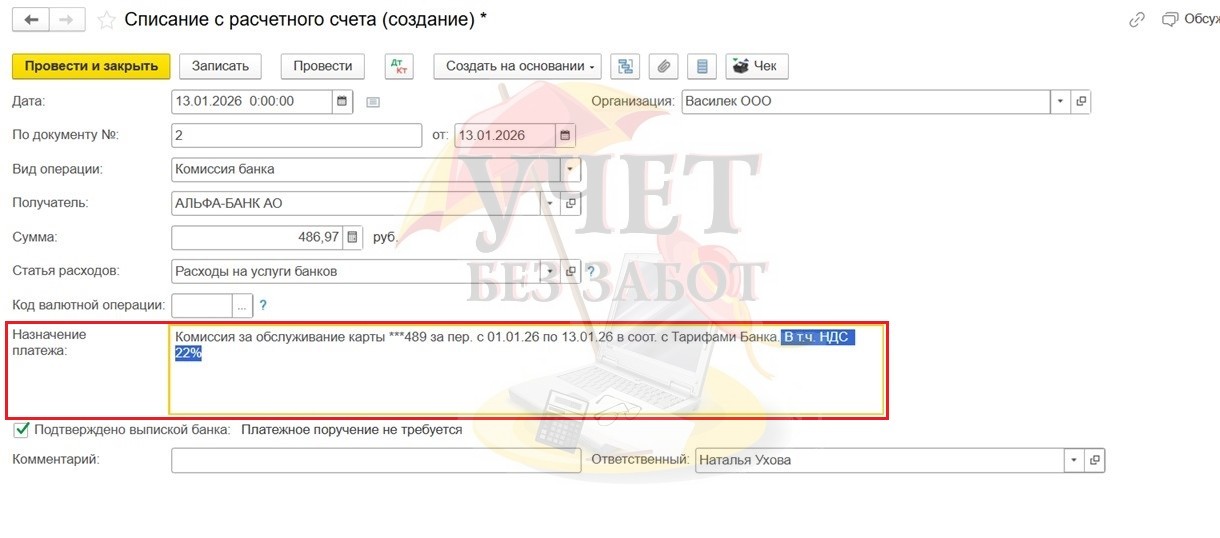Go back with the left arrow button
1220x538 pixels.
[x=31, y=19]
